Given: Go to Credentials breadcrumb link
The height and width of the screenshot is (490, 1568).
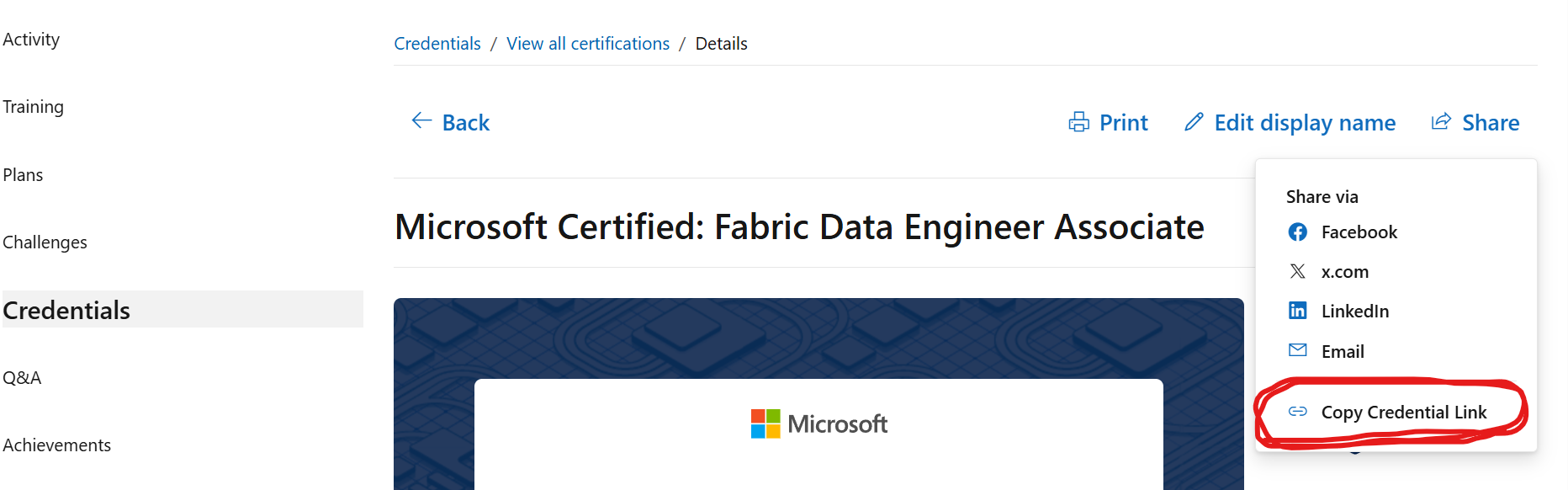Looking at the screenshot, I should click(x=437, y=44).
